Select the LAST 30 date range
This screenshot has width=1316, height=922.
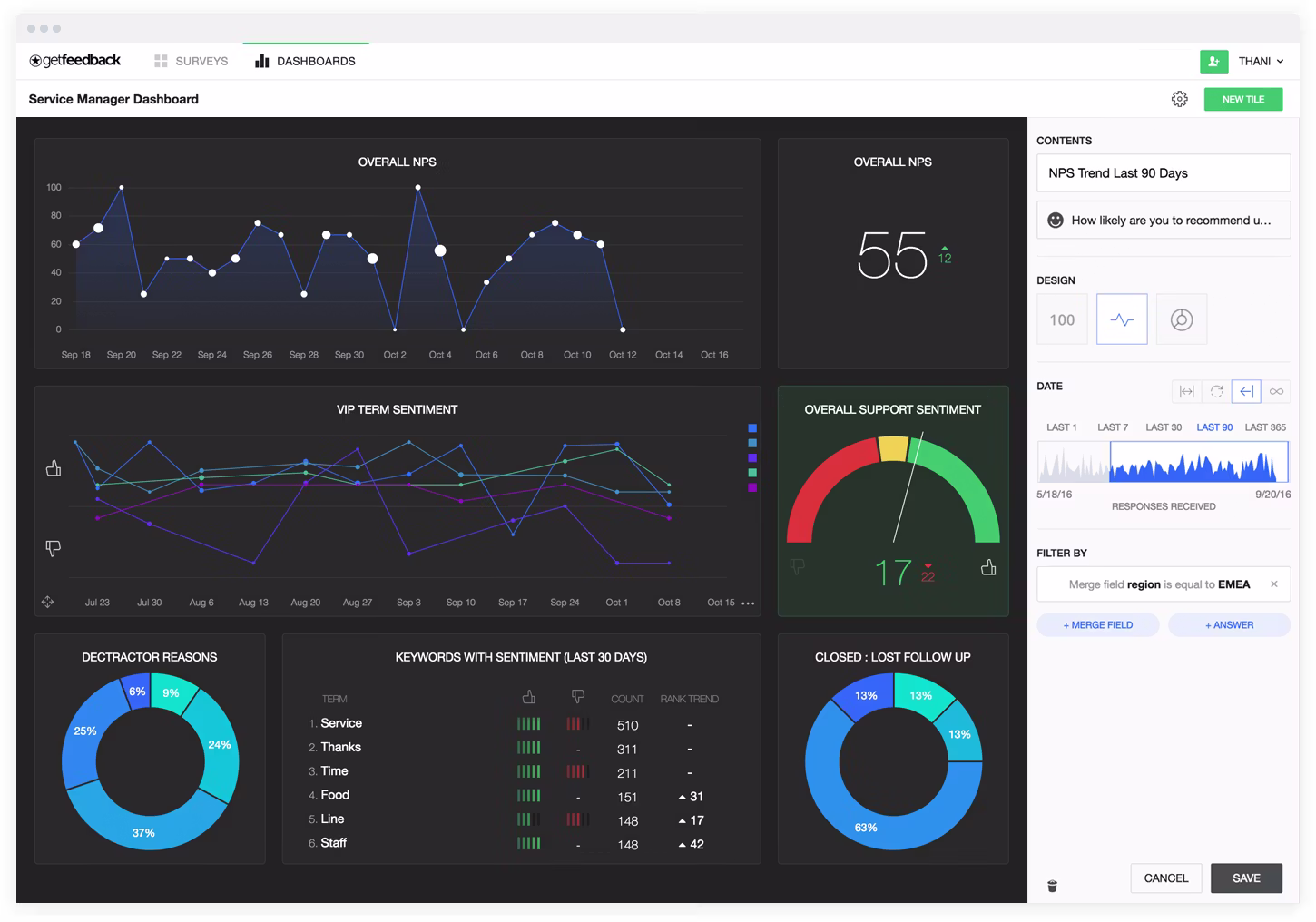pyautogui.click(x=1164, y=427)
